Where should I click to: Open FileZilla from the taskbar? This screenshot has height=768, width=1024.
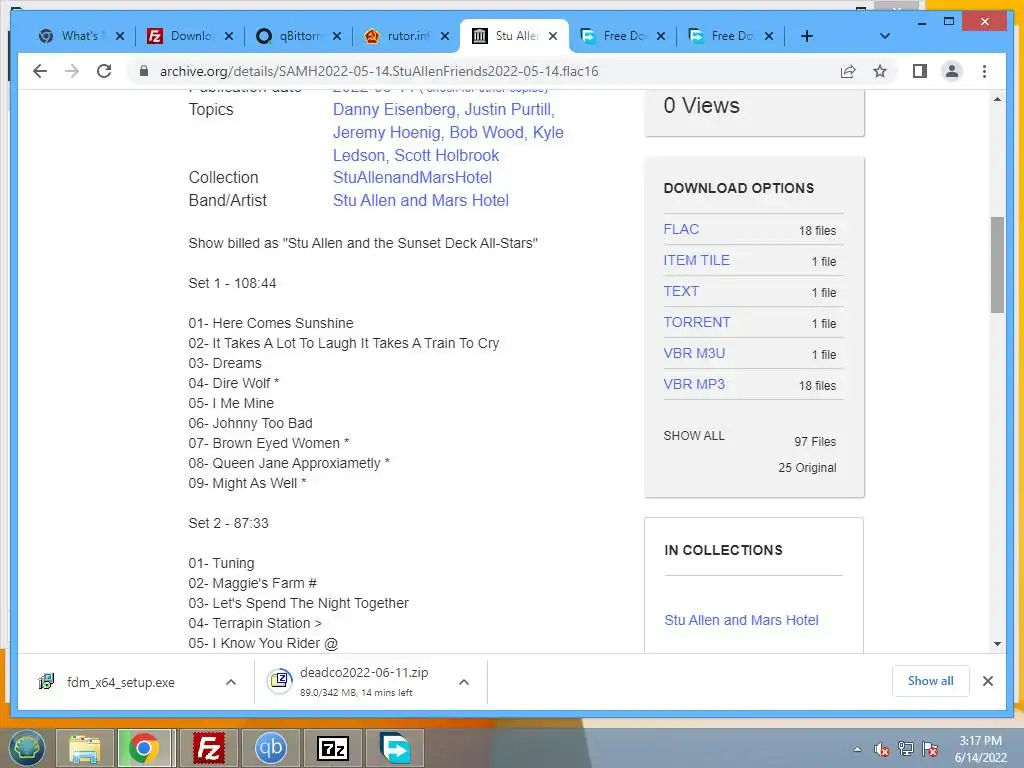209,748
